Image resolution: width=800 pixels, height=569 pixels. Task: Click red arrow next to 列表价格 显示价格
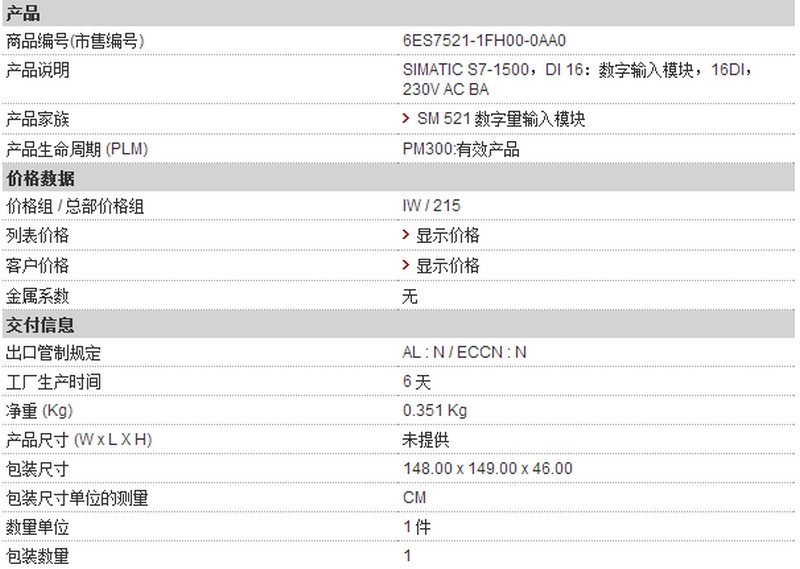coord(406,235)
